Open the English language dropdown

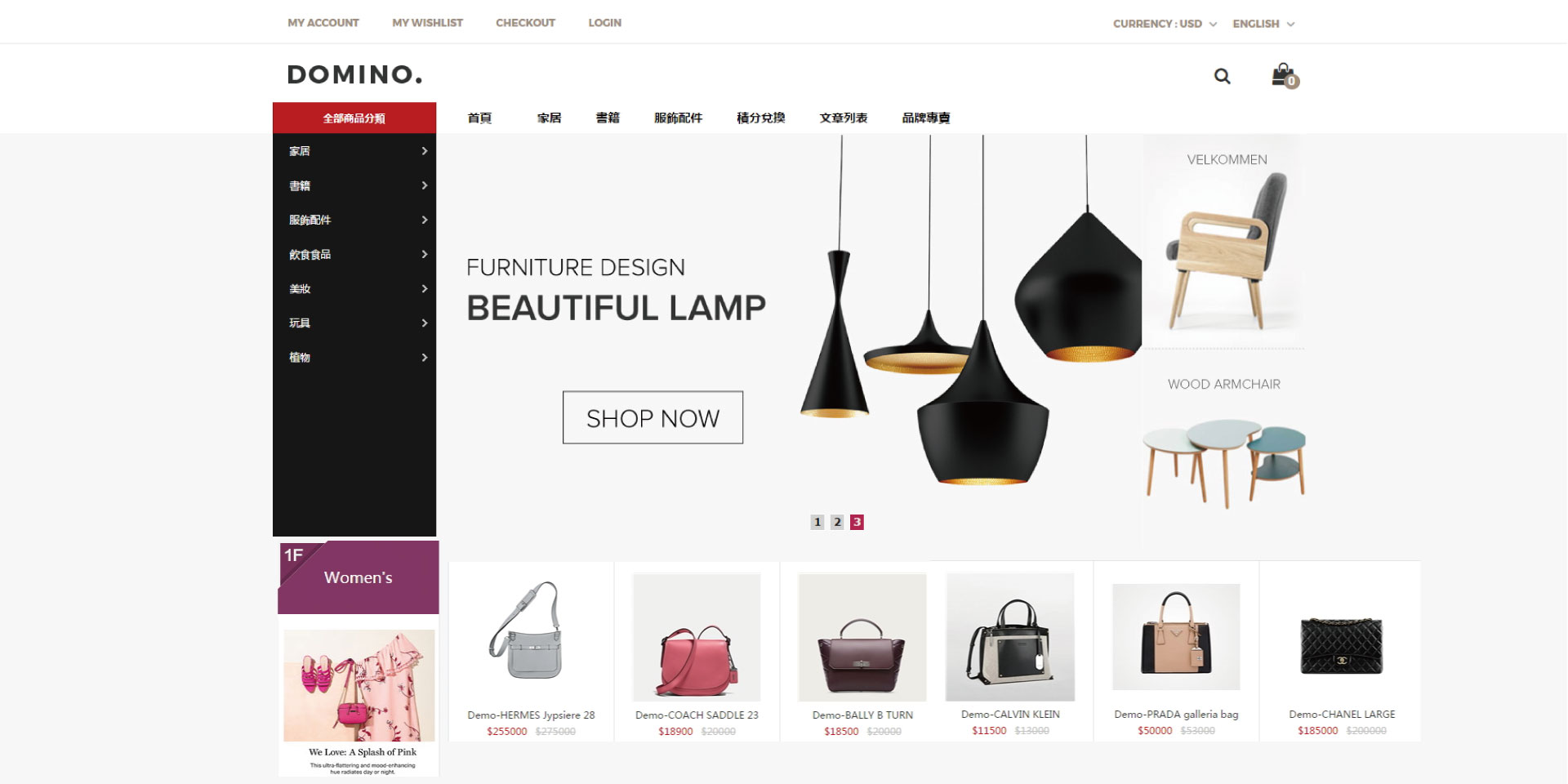1263,24
